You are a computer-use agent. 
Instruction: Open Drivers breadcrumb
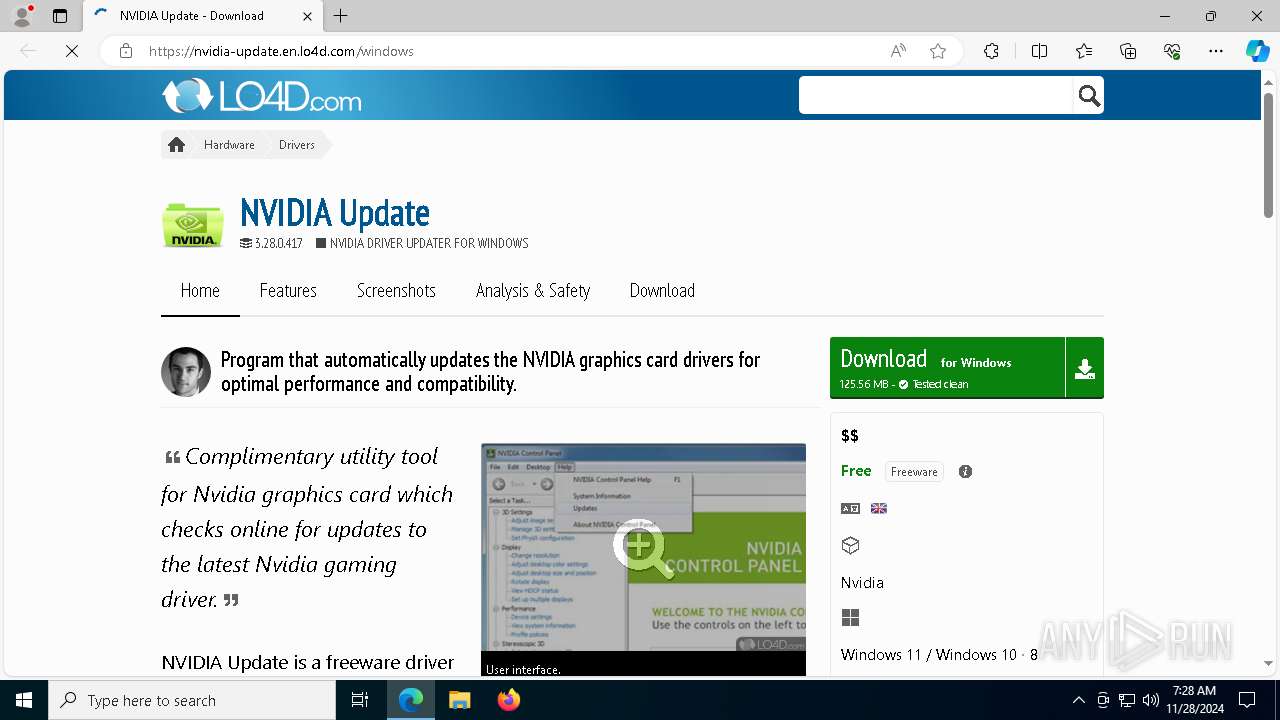tap(297, 145)
